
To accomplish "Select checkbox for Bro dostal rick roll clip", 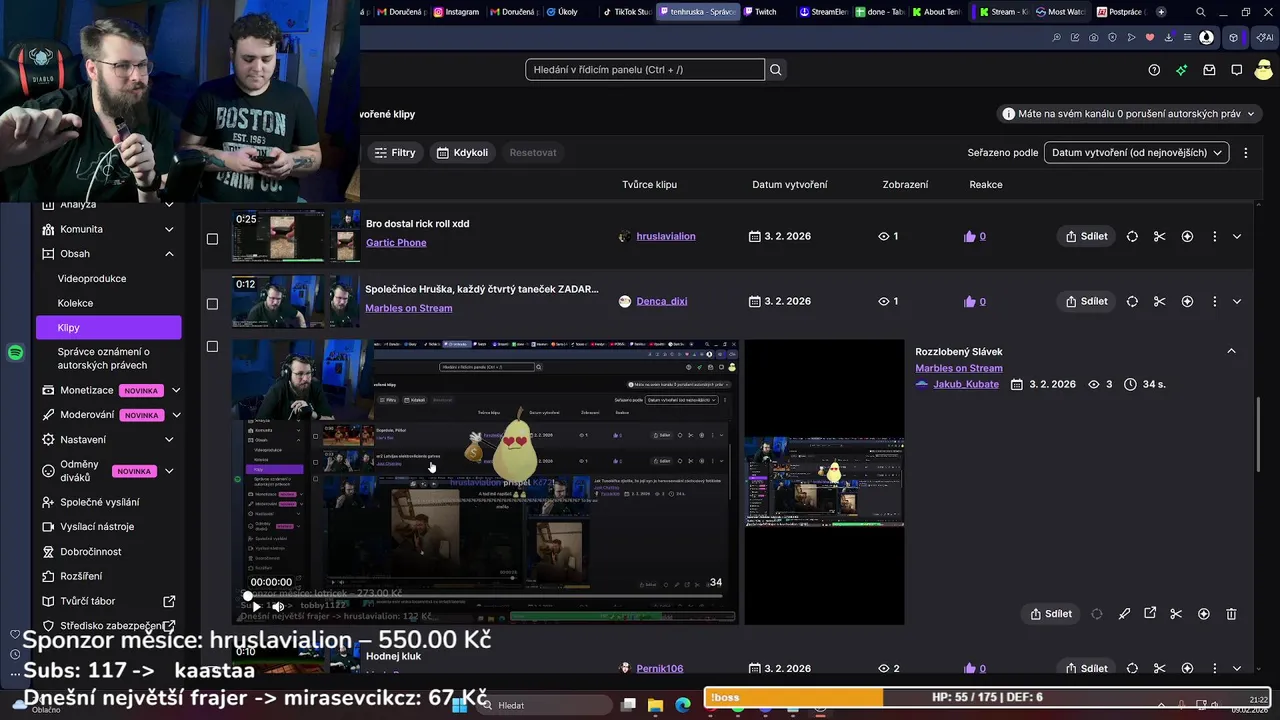I will coord(212,239).
